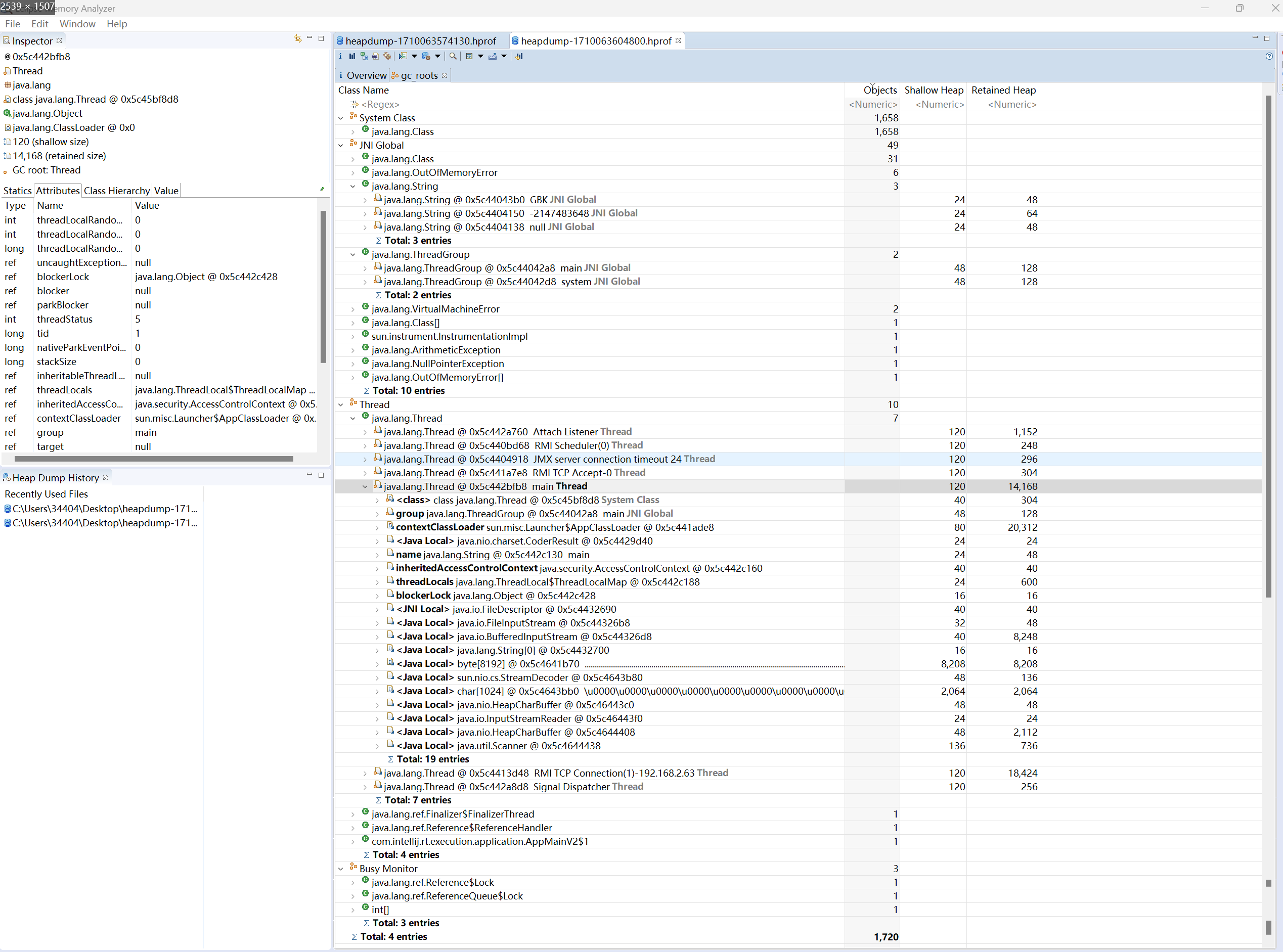This screenshot has height=952, width=1283.
Task: Open the Export dropdown arrow
Action: [504, 56]
